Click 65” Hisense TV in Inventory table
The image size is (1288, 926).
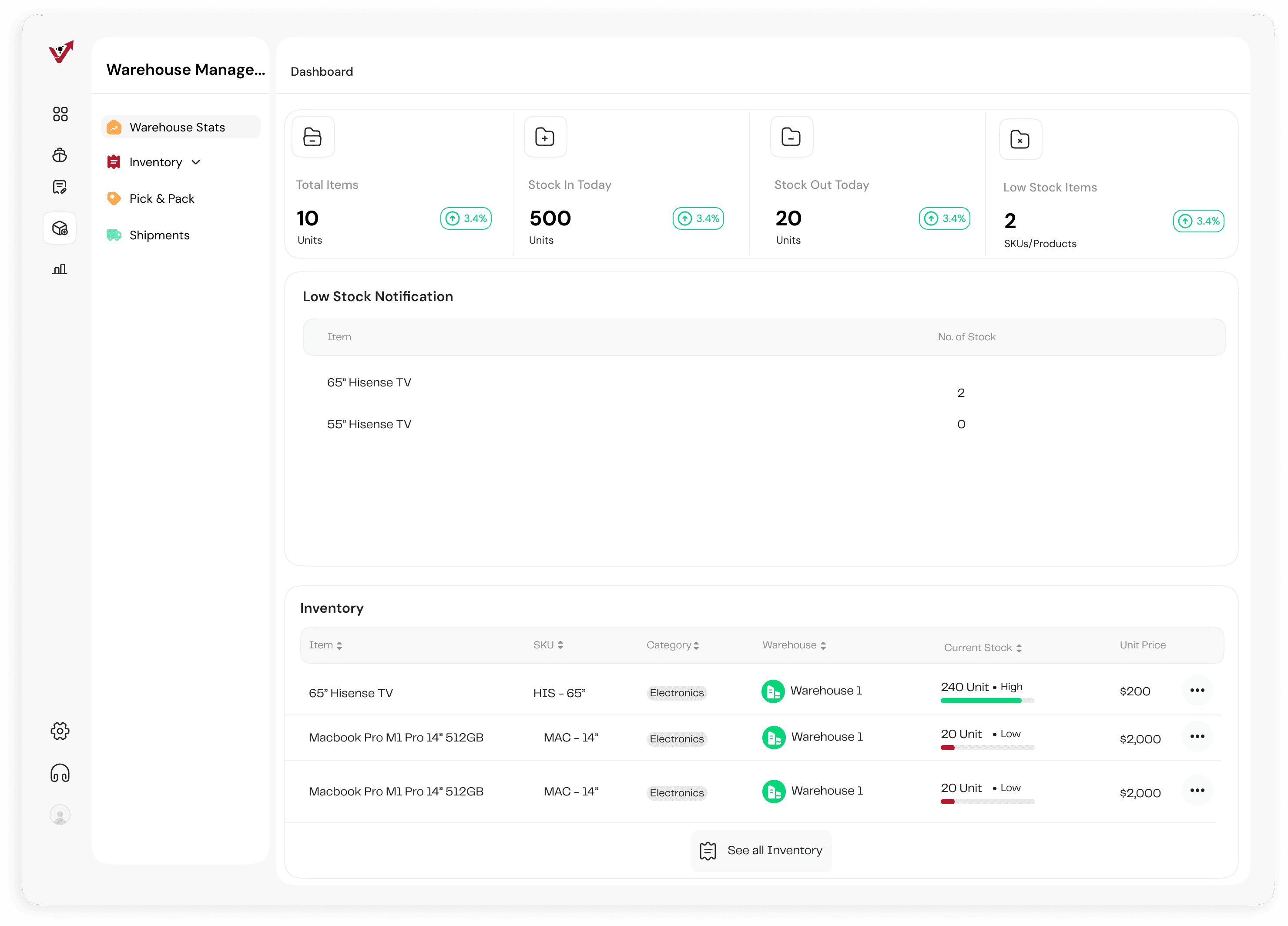[x=351, y=693]
